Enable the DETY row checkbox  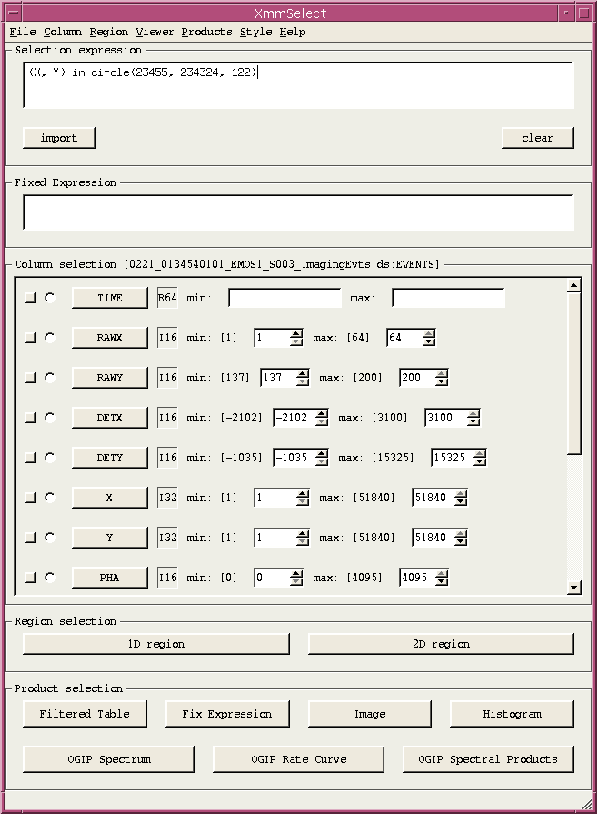[x=31, y=457]
